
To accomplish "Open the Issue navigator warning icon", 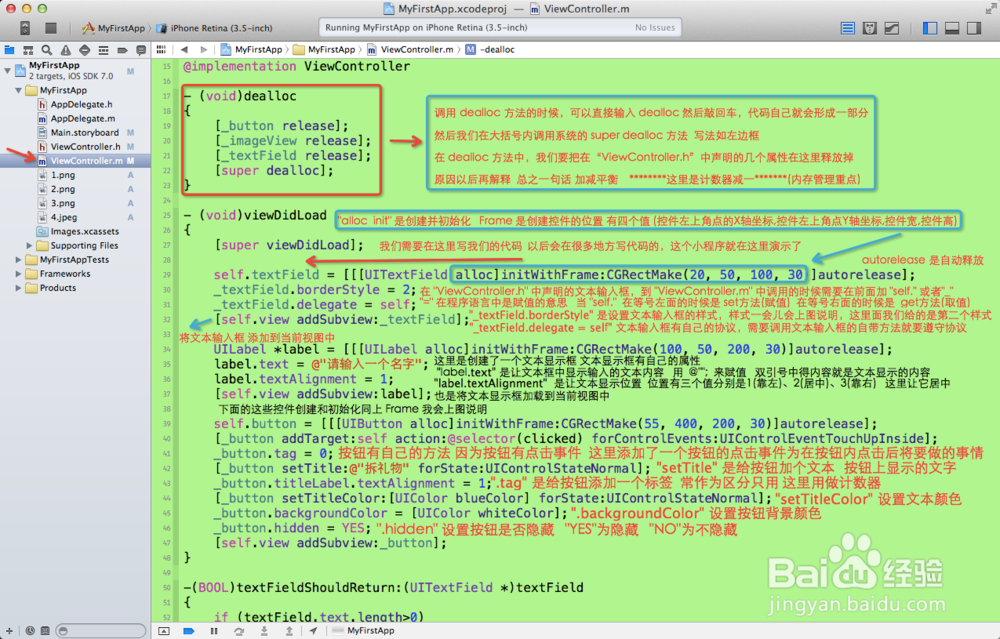I will point(66,50).
